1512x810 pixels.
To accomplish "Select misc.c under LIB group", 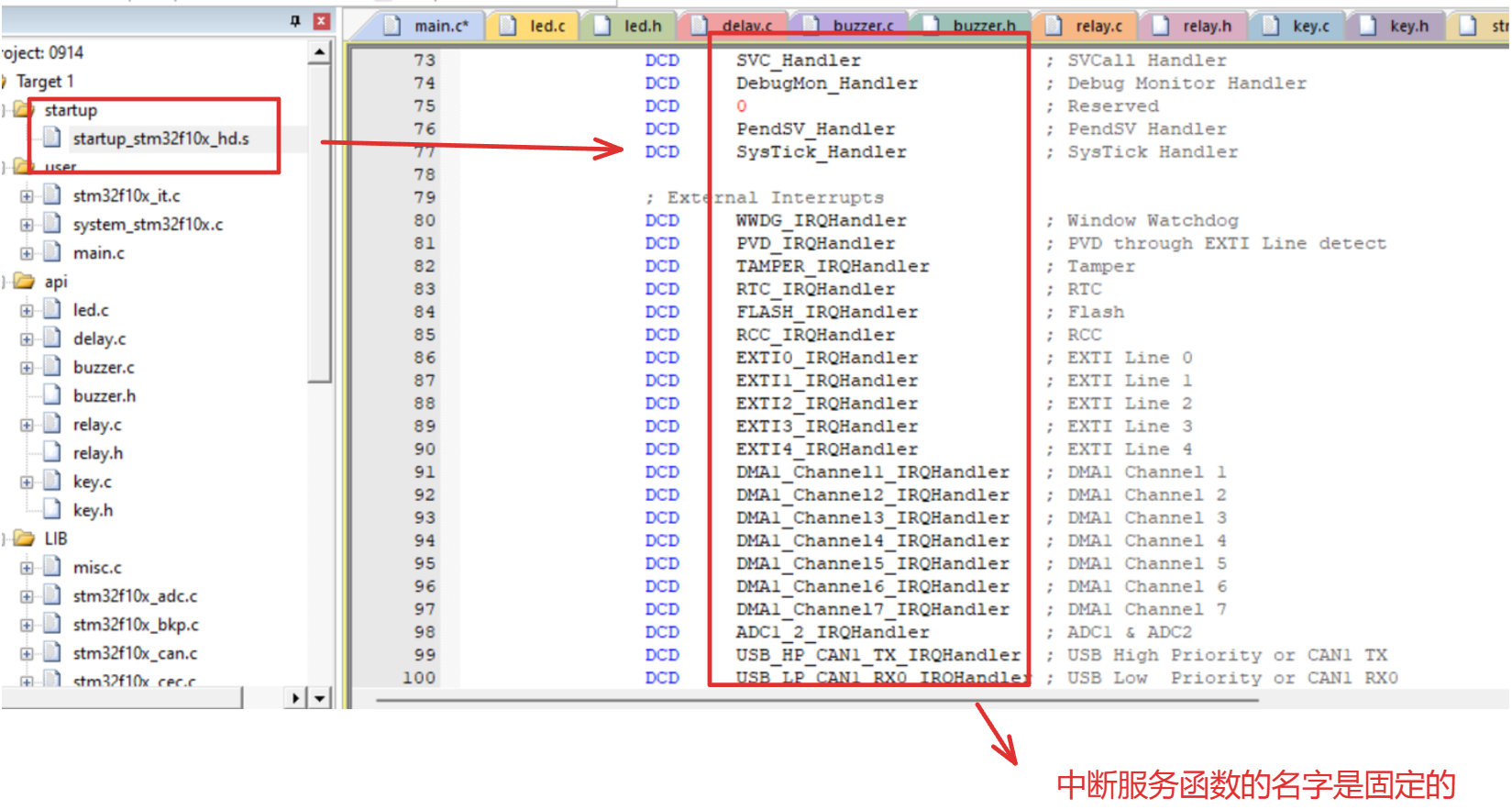I will click(x=97, y=567).
